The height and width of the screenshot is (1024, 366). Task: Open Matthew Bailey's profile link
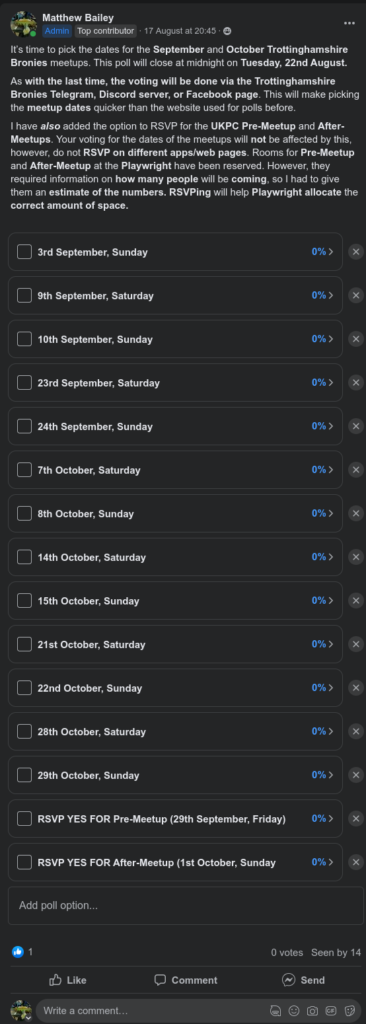[78, 18]
